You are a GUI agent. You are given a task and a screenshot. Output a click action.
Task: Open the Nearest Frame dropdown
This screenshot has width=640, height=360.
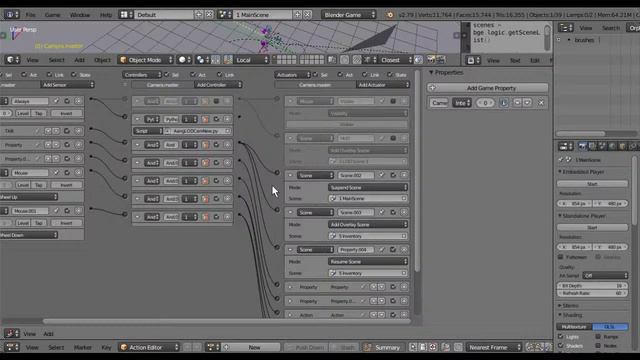pyautogui.click(x=494, y=347)
